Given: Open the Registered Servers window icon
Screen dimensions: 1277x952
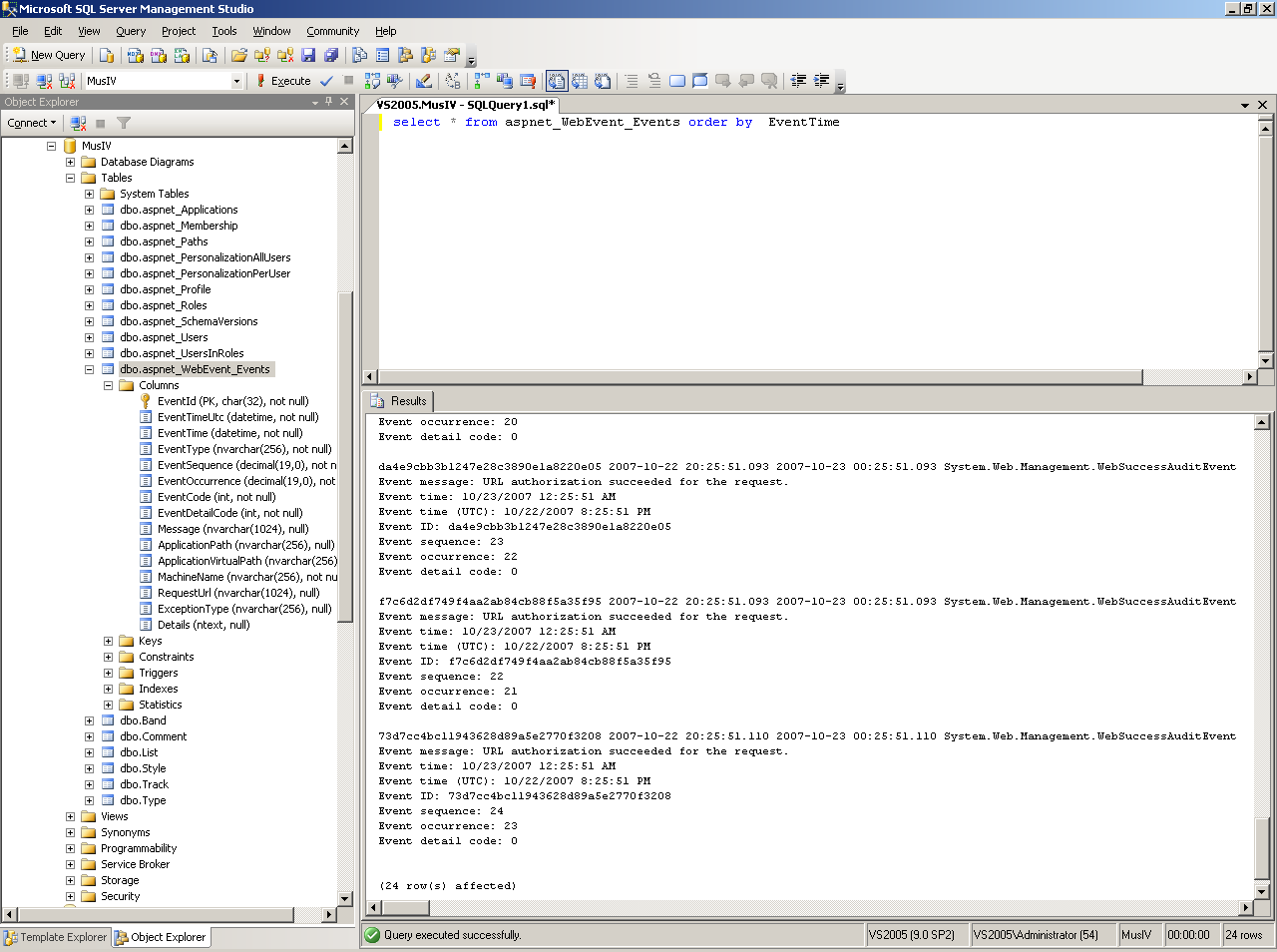Looking at the screenshot, I should 360,55.
